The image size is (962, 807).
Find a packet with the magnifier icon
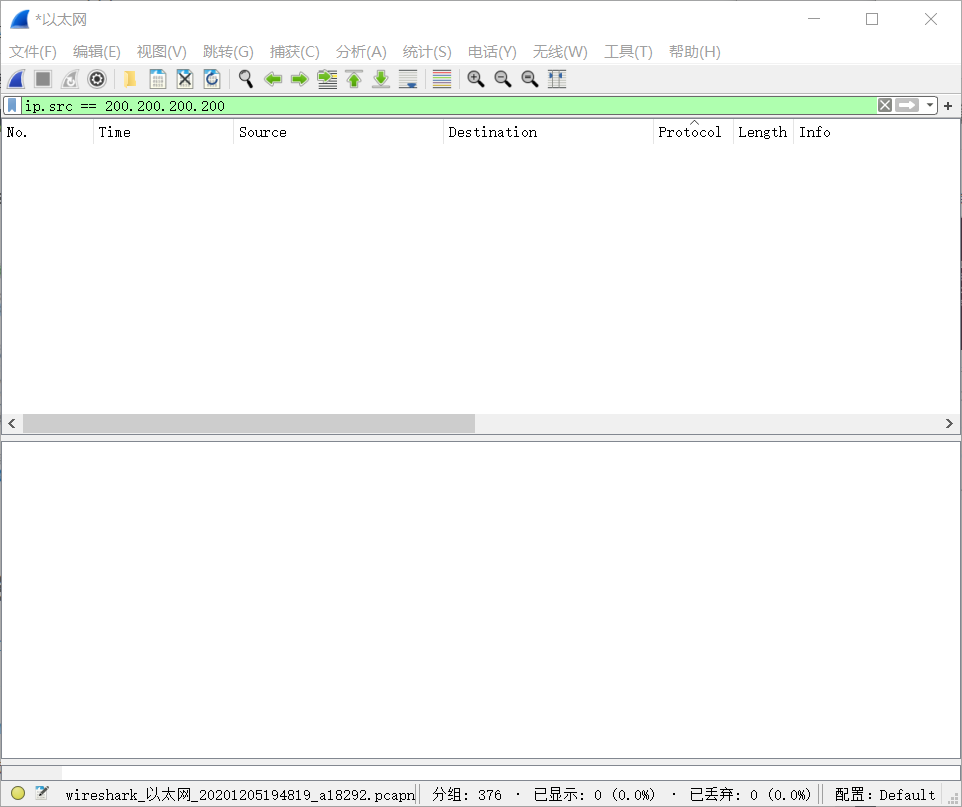(x=245, y=79)
